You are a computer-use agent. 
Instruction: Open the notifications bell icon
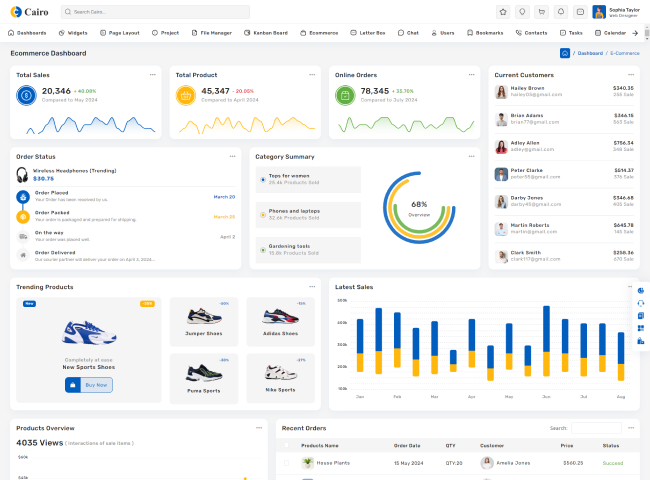[x=560, y=12]
